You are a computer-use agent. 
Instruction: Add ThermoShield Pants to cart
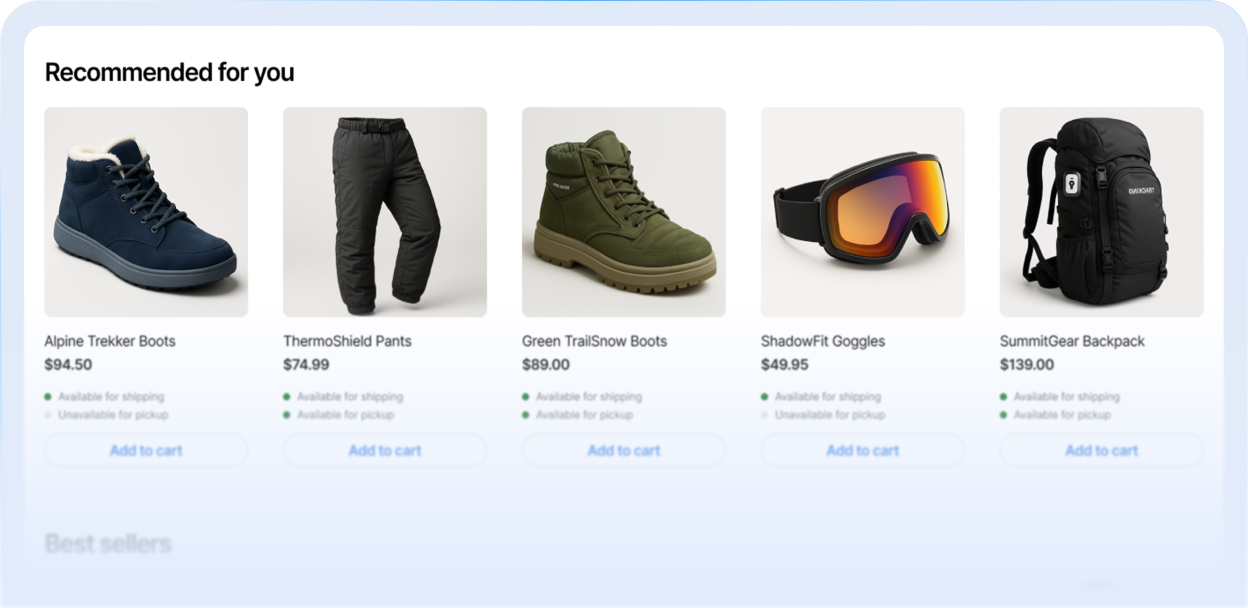(x=385, y=450)
